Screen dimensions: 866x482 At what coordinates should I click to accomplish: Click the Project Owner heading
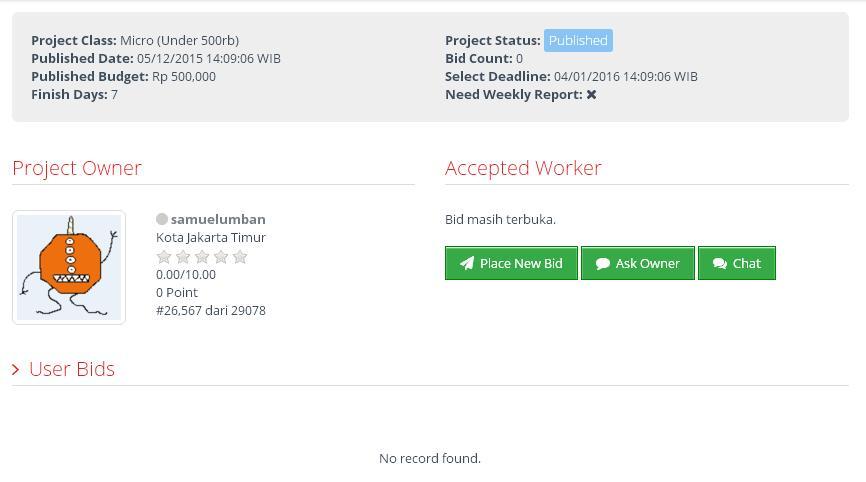click(x=77, y=168)
